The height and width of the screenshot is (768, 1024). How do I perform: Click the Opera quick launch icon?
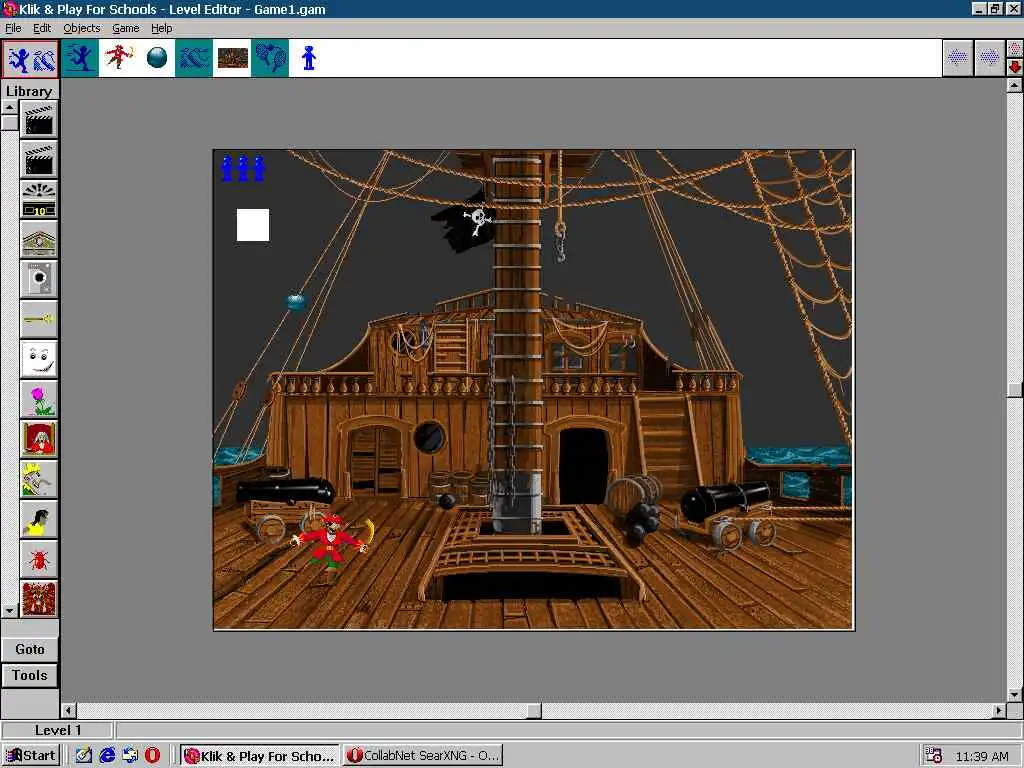152,756
